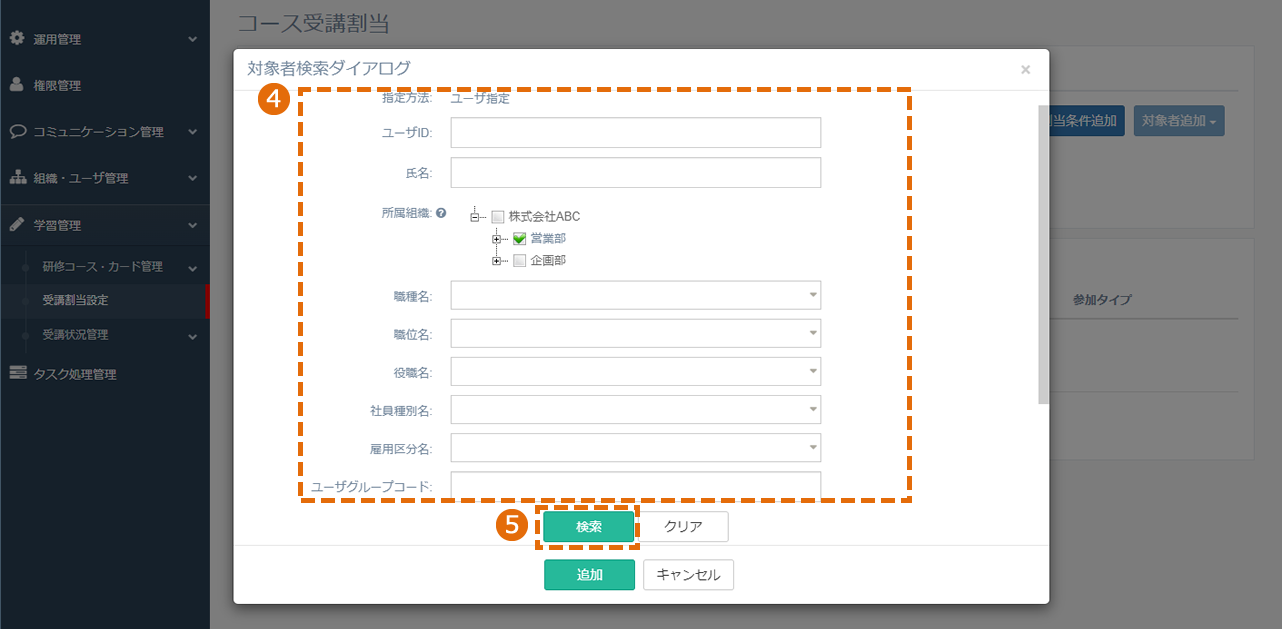Click the クリア button
The image size is (1282, 629).
(x=684, y=526)
